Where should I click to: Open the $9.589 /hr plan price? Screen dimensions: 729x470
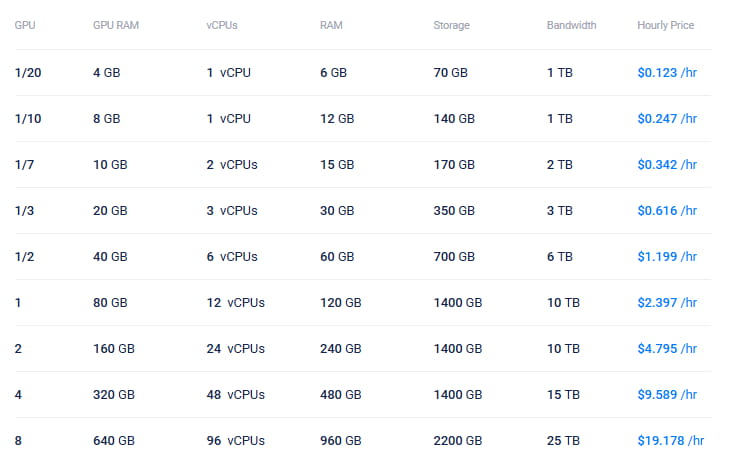[666, 394]
